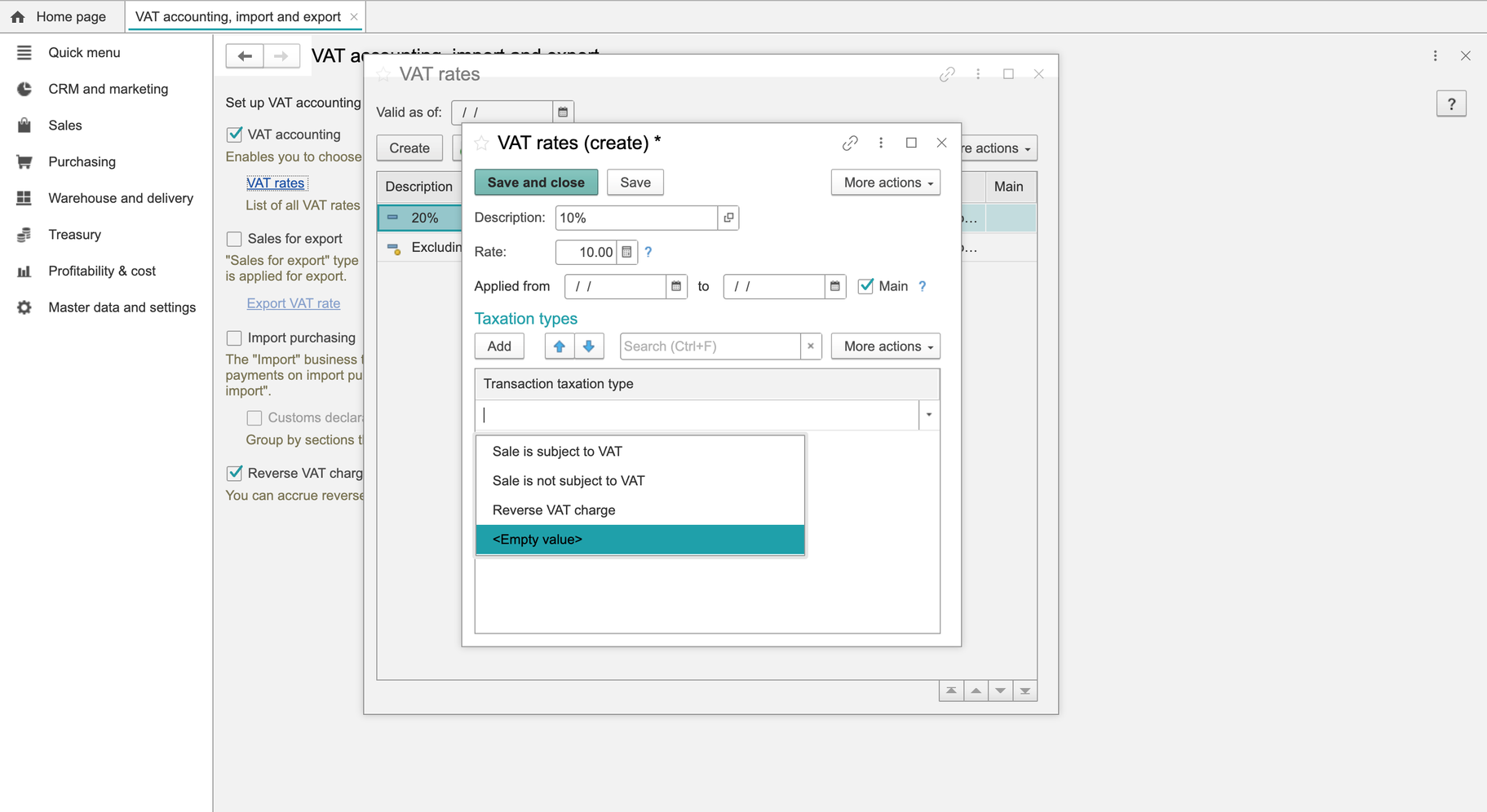Open the CRM and marketing section
This screenshot has height=812, width=1487.
[x=108, y=89]
